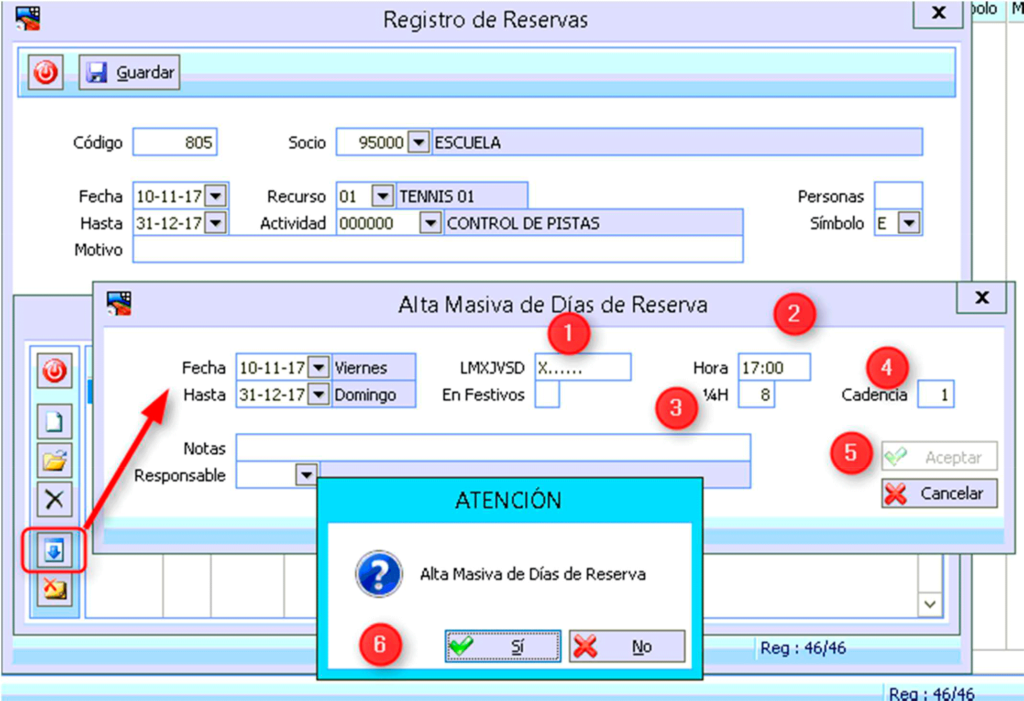This screenshot has height=701, width=1024.
Task: Close the Alta Masiva dialog window
Action: [x=982, y=298]
